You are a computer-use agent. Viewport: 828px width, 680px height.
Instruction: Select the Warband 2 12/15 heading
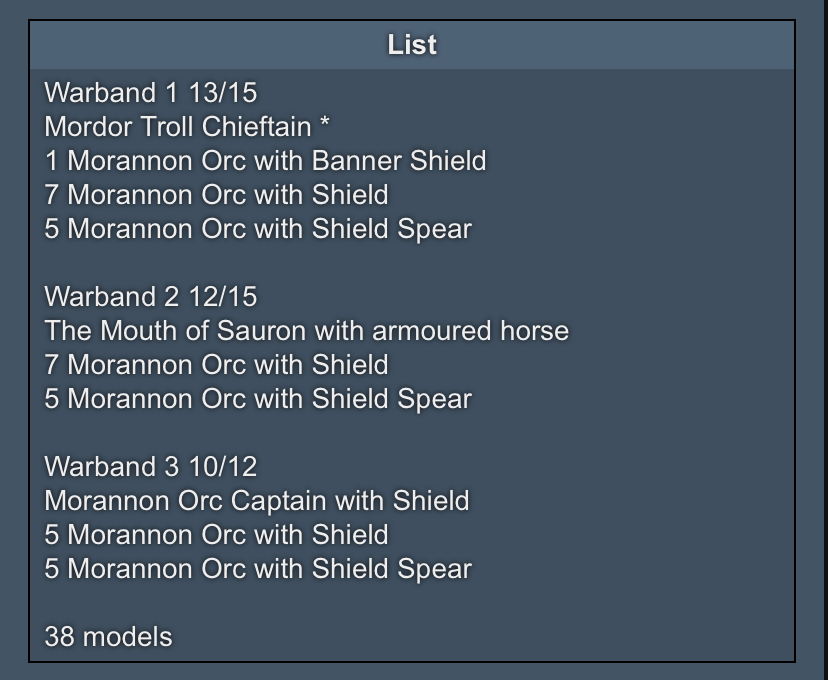tap(151, 297)
